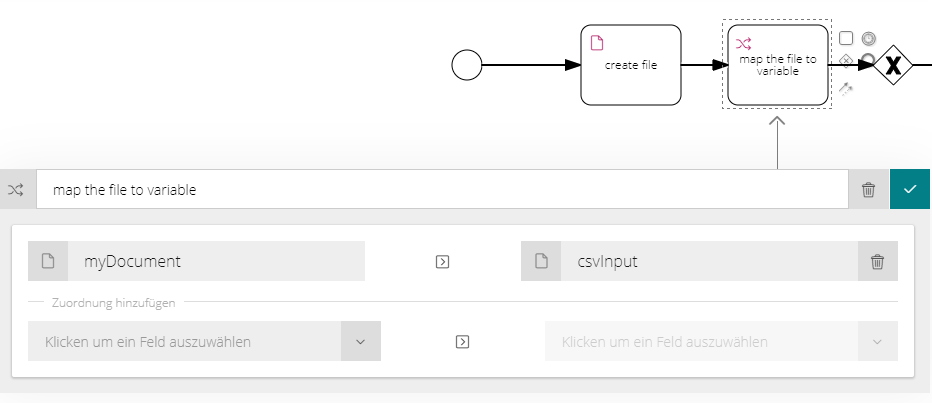Image resolution: width=932 pixels, height=403 pixels.
Task: Click the csvInput target field
Action: (689, 261)
